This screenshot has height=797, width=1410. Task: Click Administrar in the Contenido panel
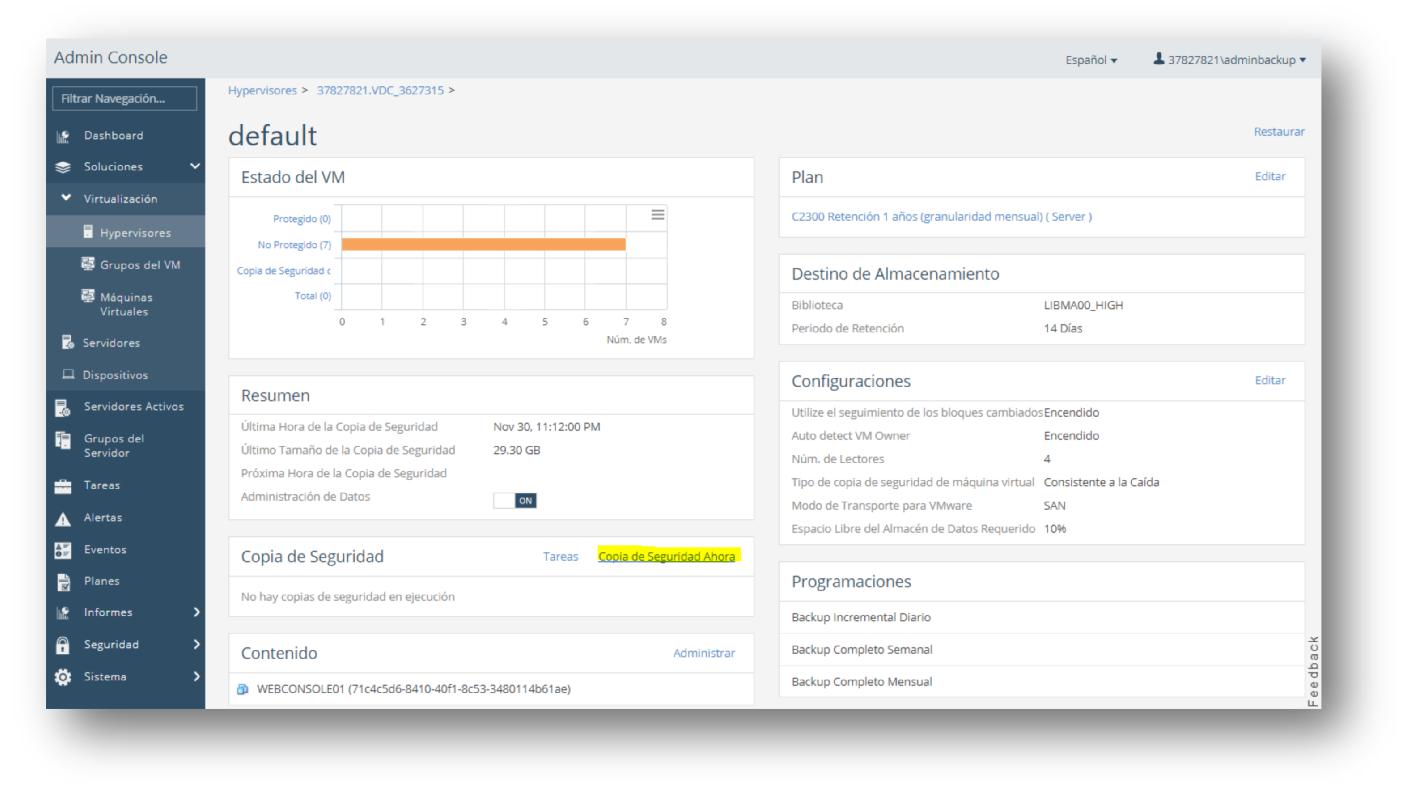pyautogui.click(x=705, y=653)
